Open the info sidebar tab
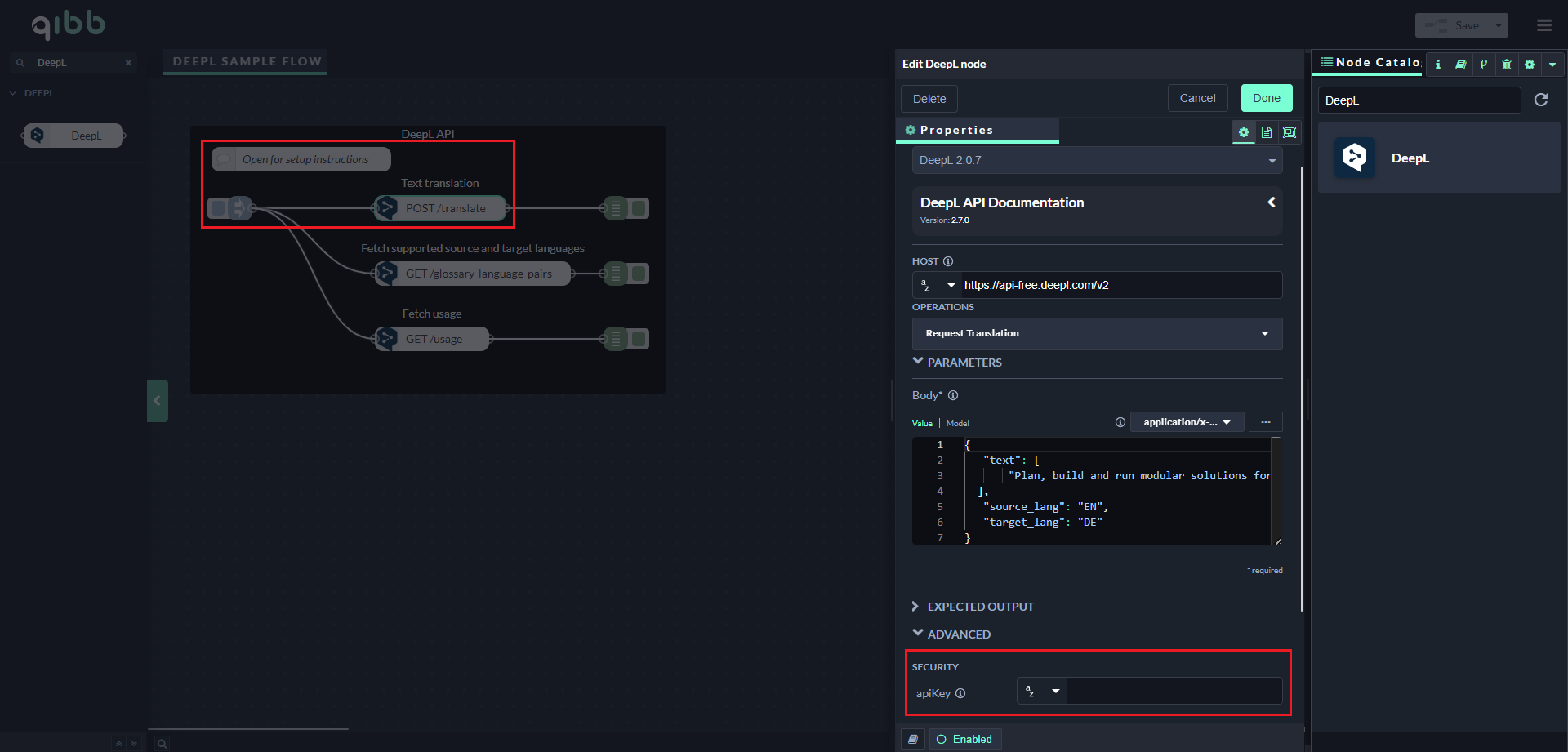 coord(1437,64)
